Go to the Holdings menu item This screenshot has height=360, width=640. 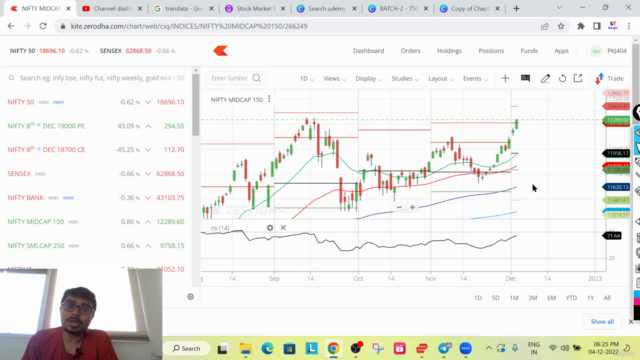(449, 51)
